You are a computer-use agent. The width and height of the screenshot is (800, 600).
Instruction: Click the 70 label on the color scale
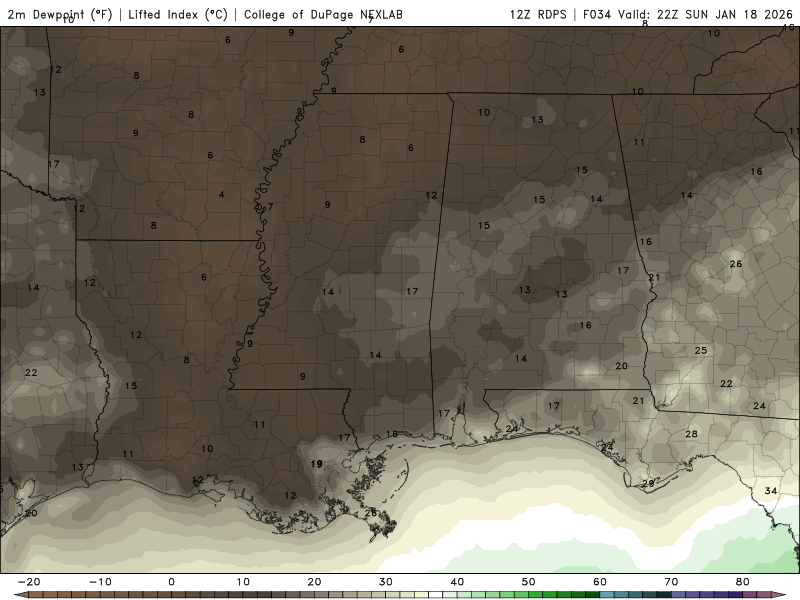tap(671, 582)
